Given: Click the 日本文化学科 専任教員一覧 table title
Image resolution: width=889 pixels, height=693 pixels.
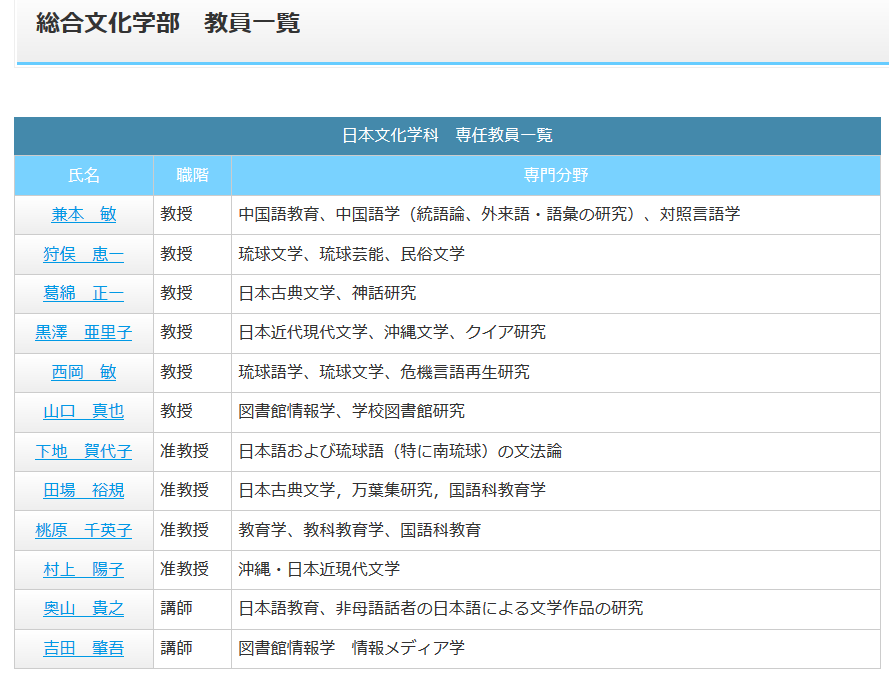Looking at the screenshot, I should click(x=447, y=136).
